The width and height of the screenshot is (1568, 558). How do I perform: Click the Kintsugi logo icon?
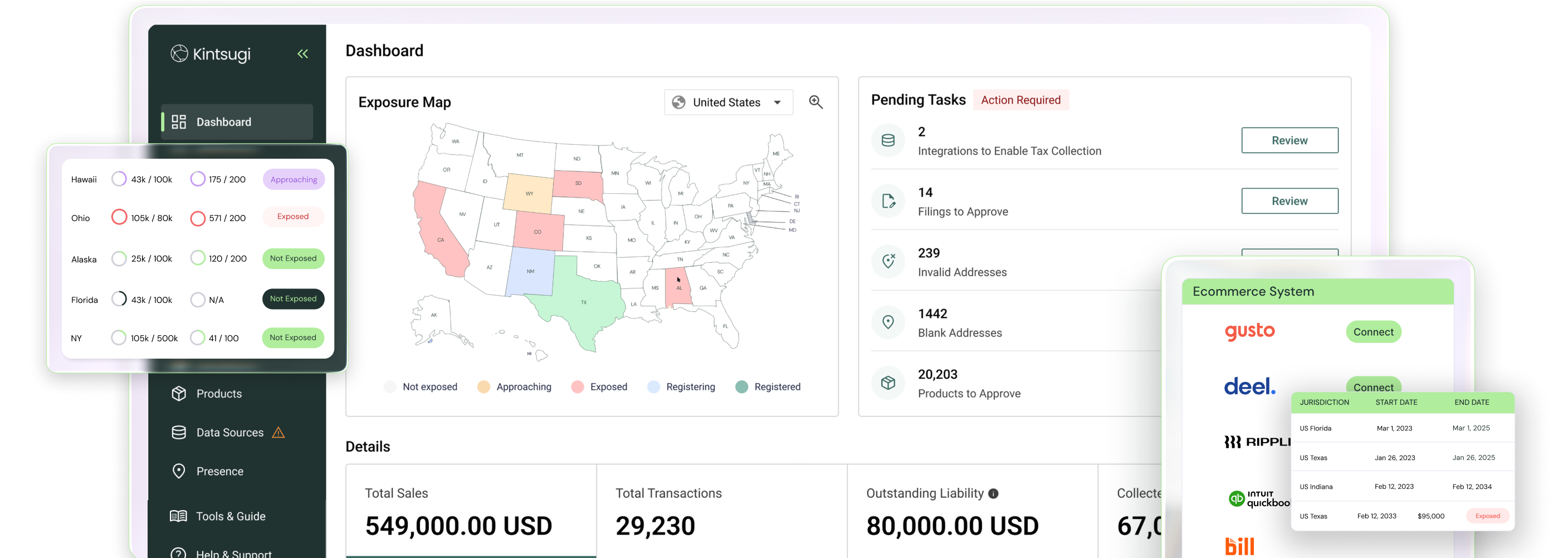tap(179, 53)
